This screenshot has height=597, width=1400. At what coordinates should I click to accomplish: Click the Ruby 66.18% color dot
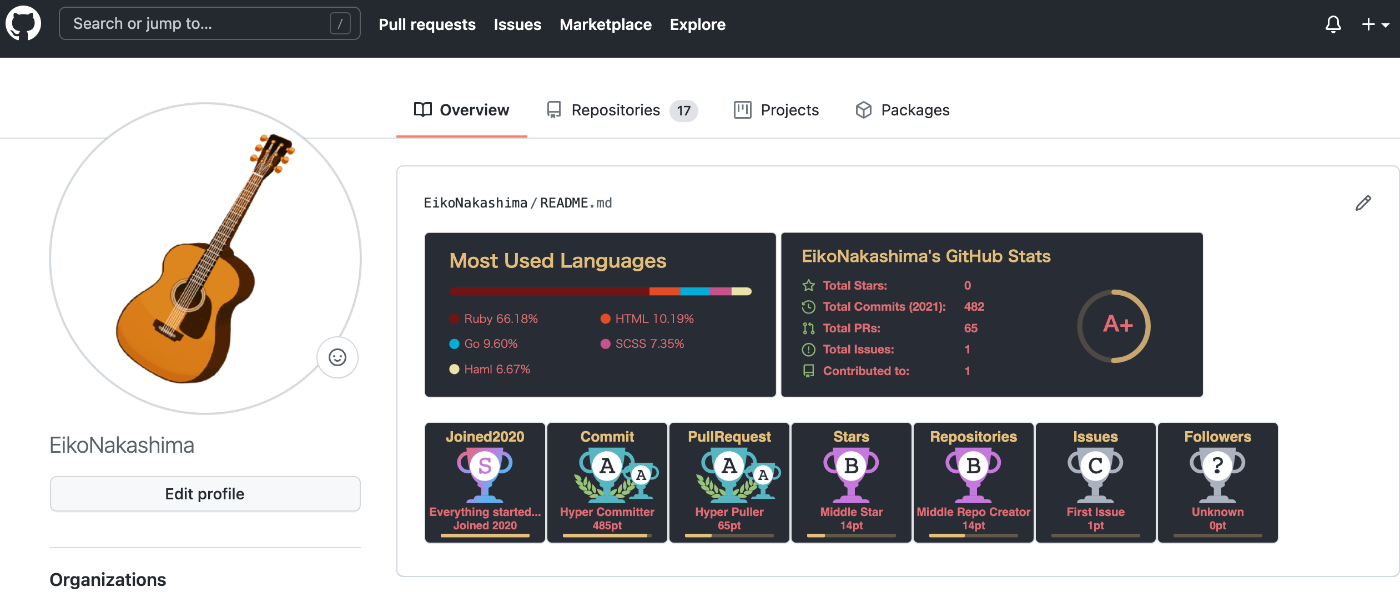(455, 319)
